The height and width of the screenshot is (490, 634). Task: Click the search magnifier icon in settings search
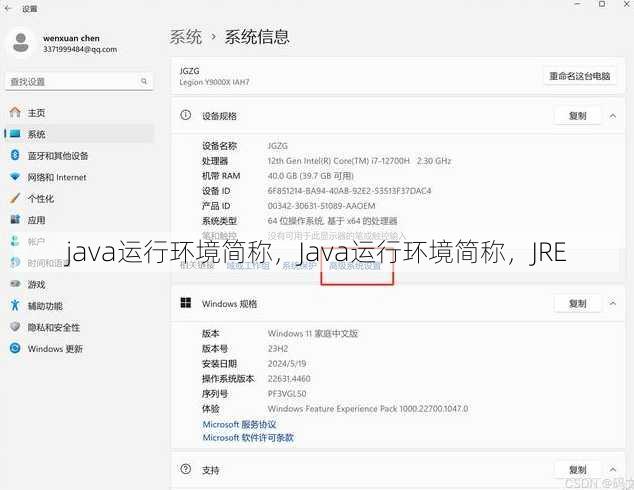point(144,81)
